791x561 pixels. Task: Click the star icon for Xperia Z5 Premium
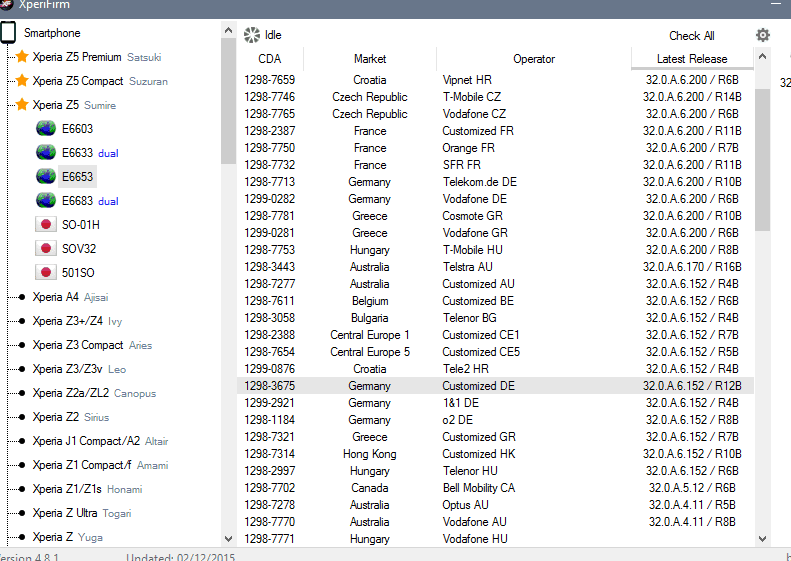[x=21, y=57]
